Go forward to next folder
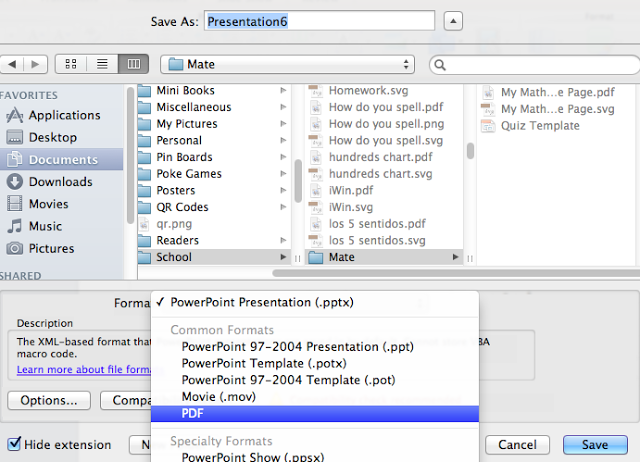Viewport: 640px width, 462px height. click(36, 64)
